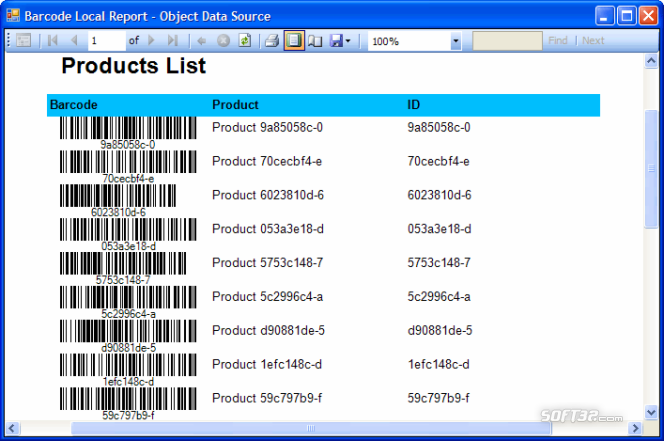Click the barcode image for 59c797b9-f
The image size is (664, 441).
point(128,398)
